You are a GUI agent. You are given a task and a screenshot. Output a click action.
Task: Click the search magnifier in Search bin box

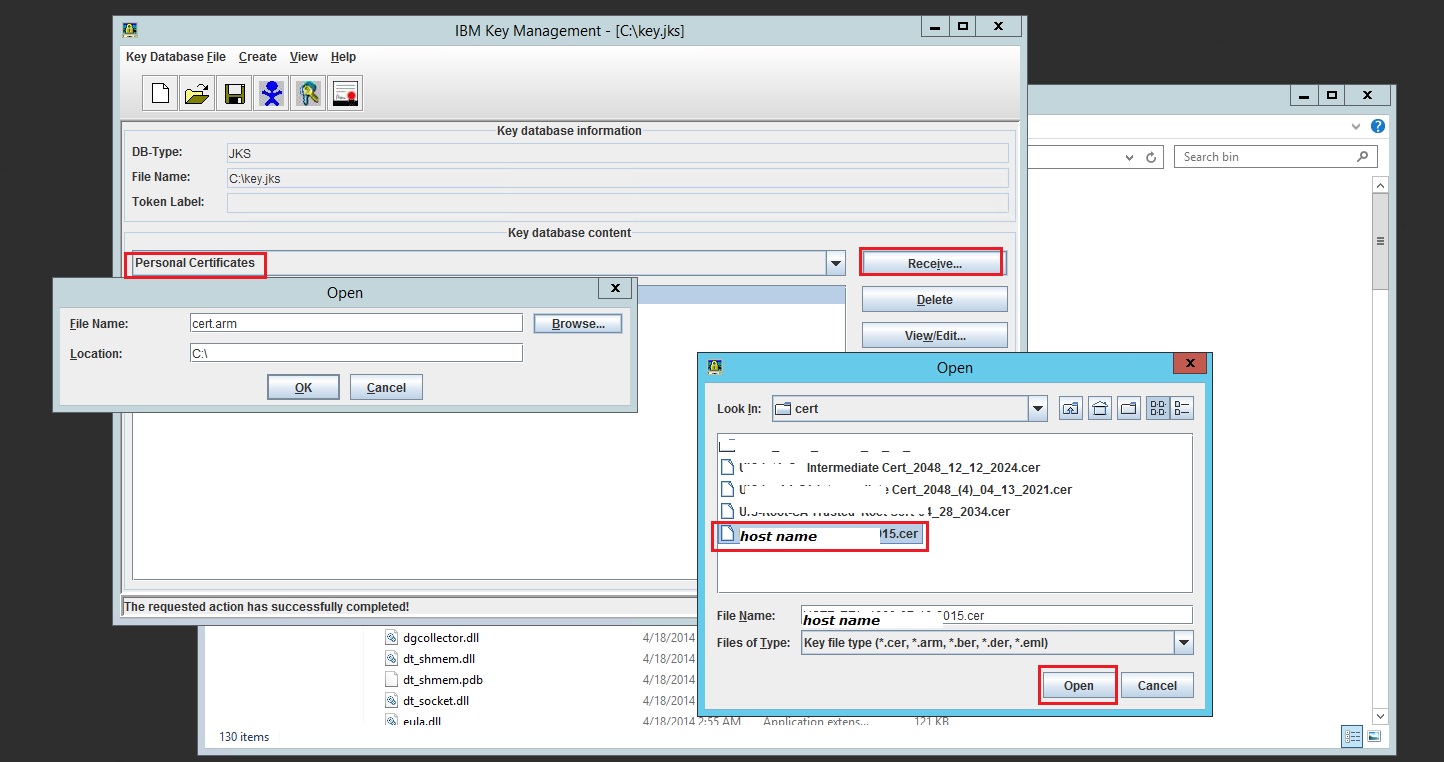1362,157
